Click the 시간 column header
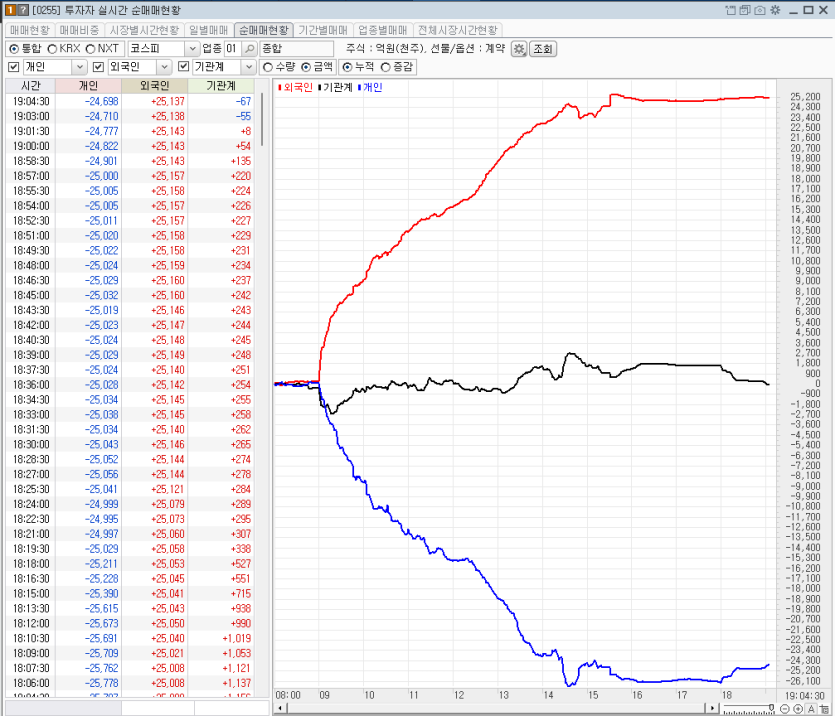835x716 pixels. [31, 86]
